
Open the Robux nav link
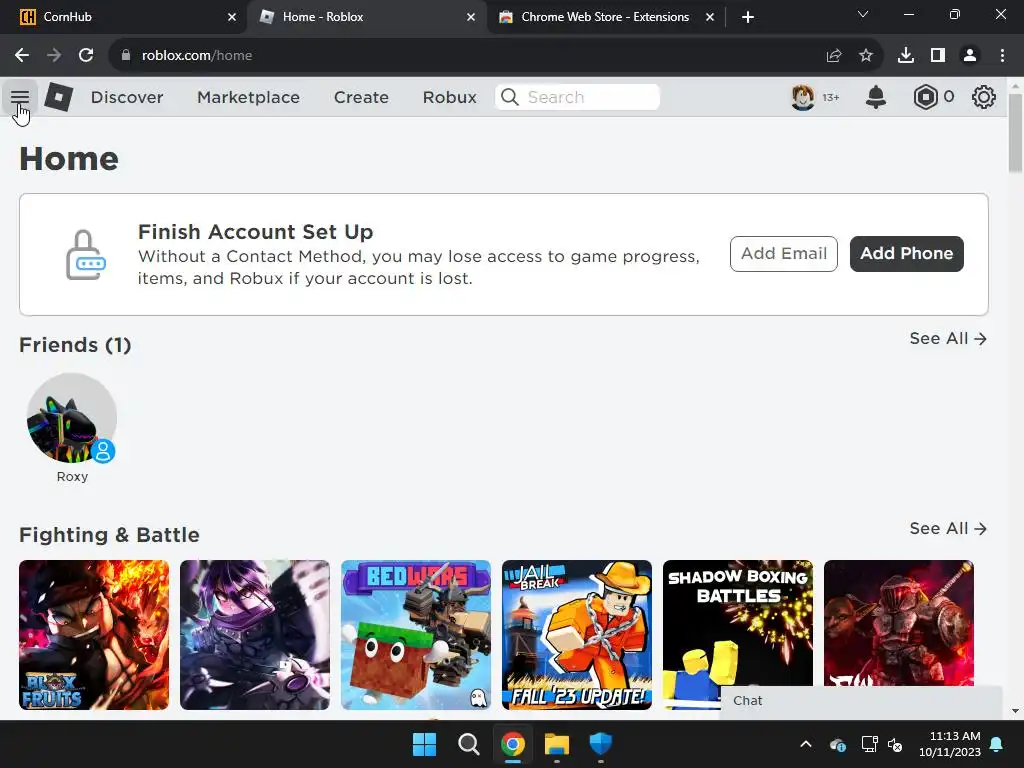pyautogui.click(x=449, y=97)
